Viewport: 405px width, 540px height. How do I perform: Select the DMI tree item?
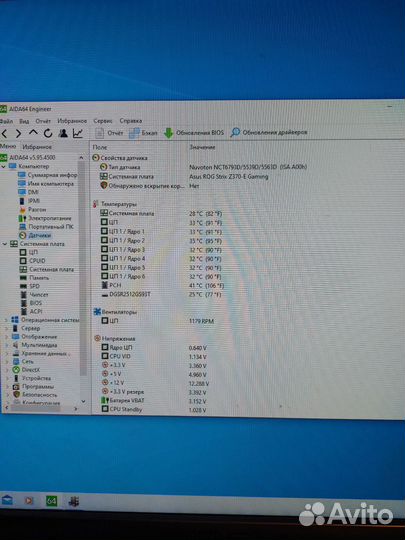coord(28,192)
